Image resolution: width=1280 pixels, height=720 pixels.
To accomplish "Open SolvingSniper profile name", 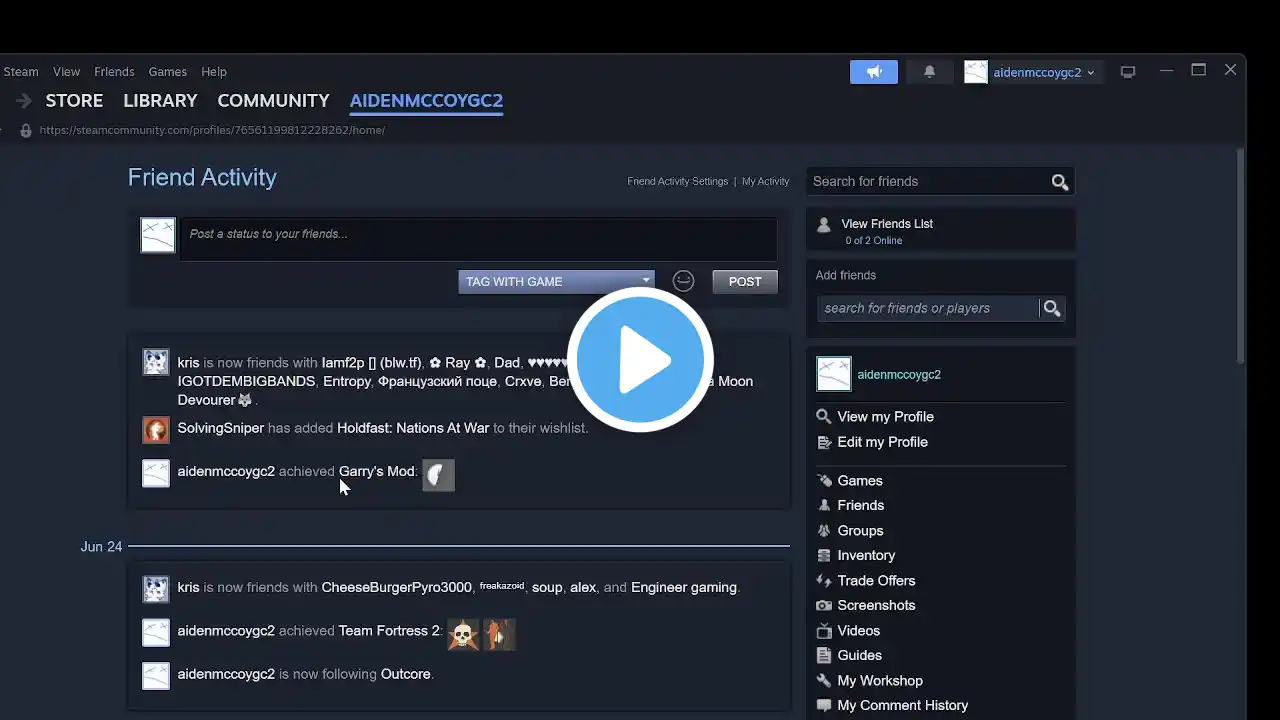I will [221, 428].
